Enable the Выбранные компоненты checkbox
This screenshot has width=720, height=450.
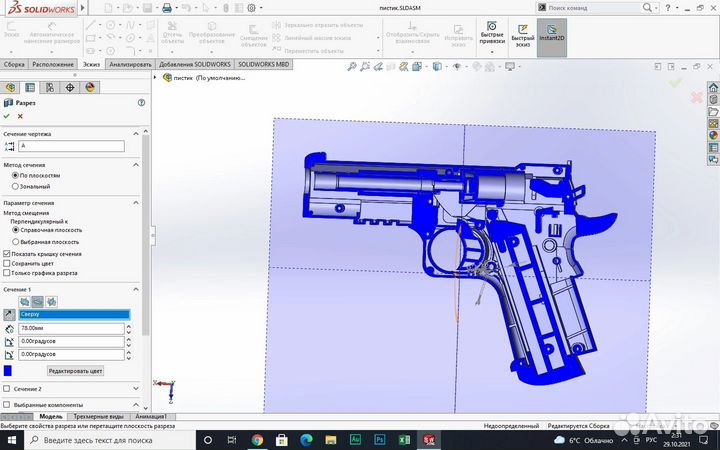[6, 405]
